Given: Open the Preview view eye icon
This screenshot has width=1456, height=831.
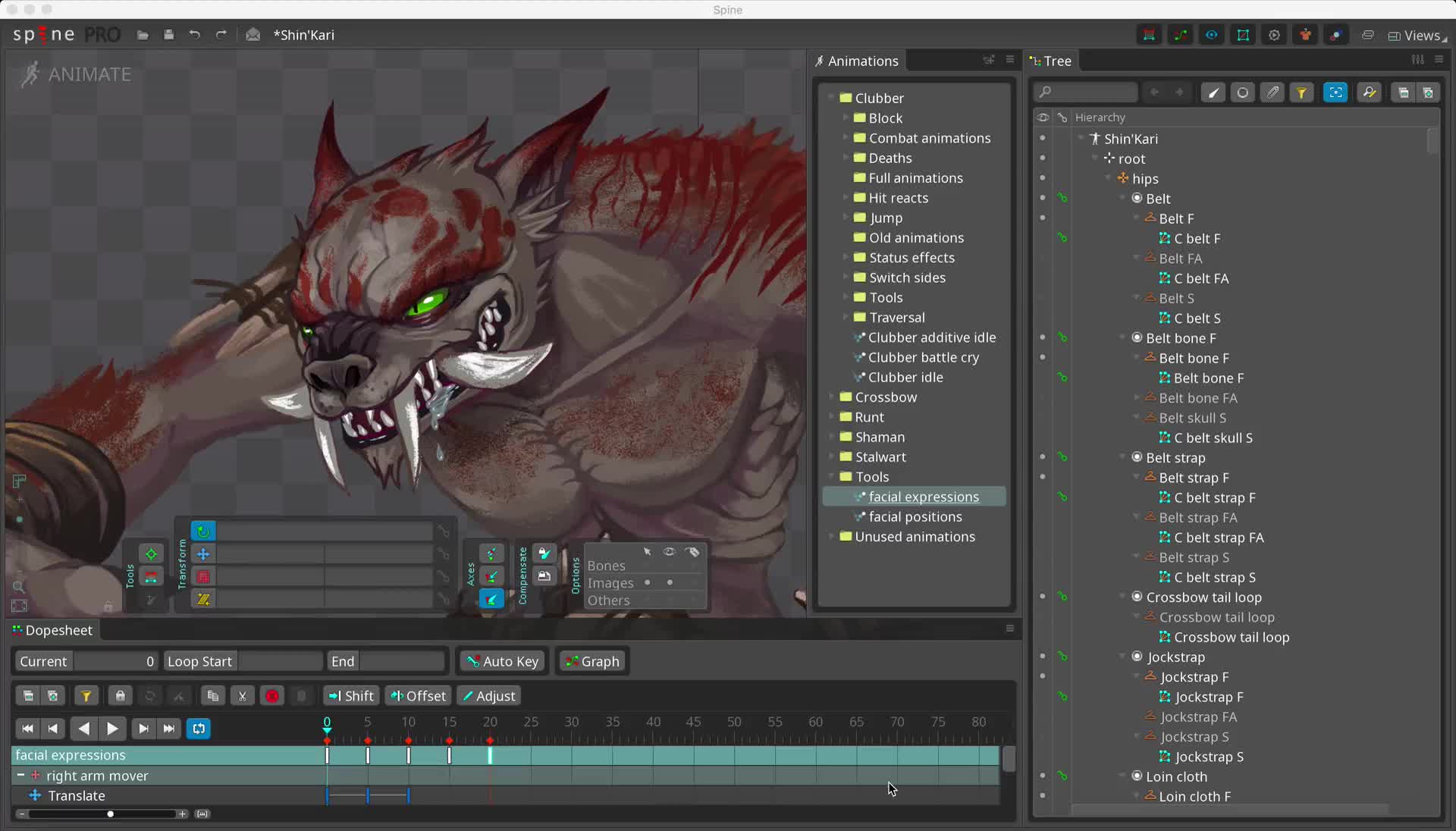Looking at the screenshot, I should [x=1212, y=35].
